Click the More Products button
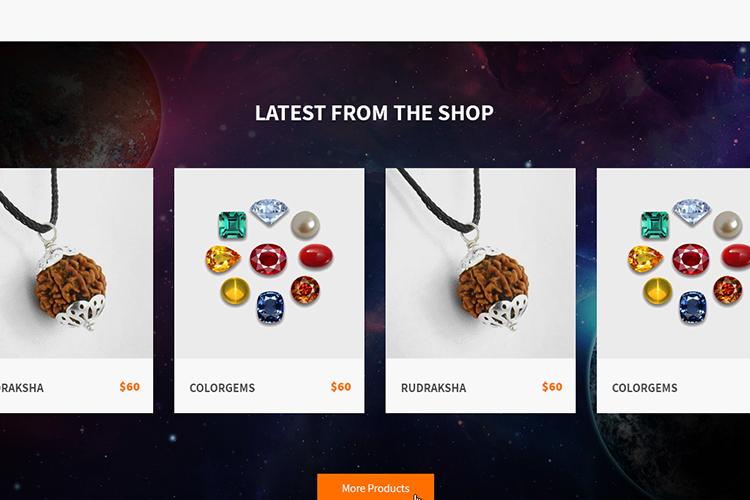Image resolution: width=750 pixels, height=500 pixels. click(x=375, y=487)
